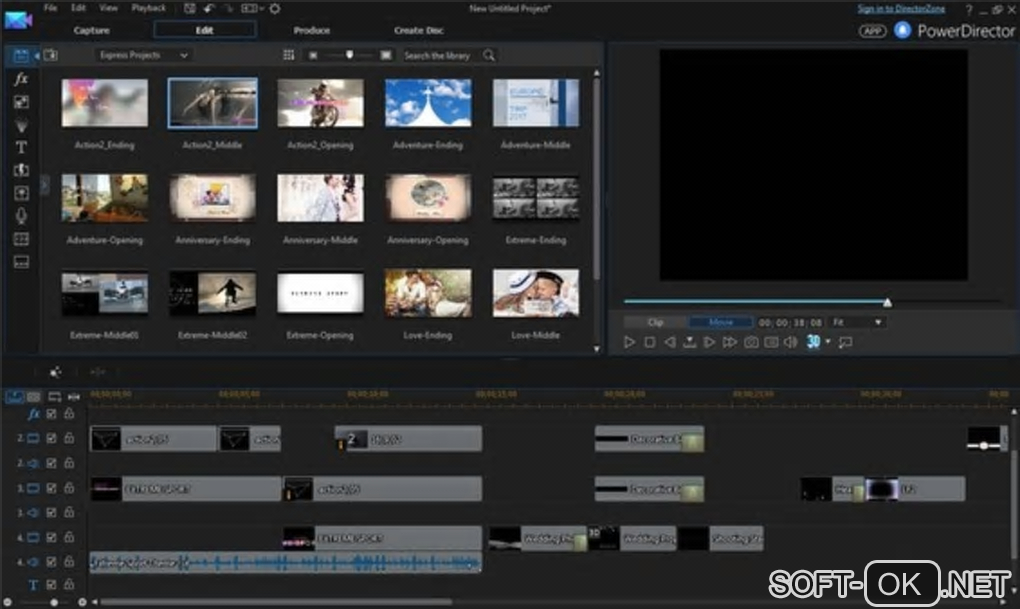Open the Media Room icon
The width and height of the screenshot is (1020, 609).
click(21, 56)
